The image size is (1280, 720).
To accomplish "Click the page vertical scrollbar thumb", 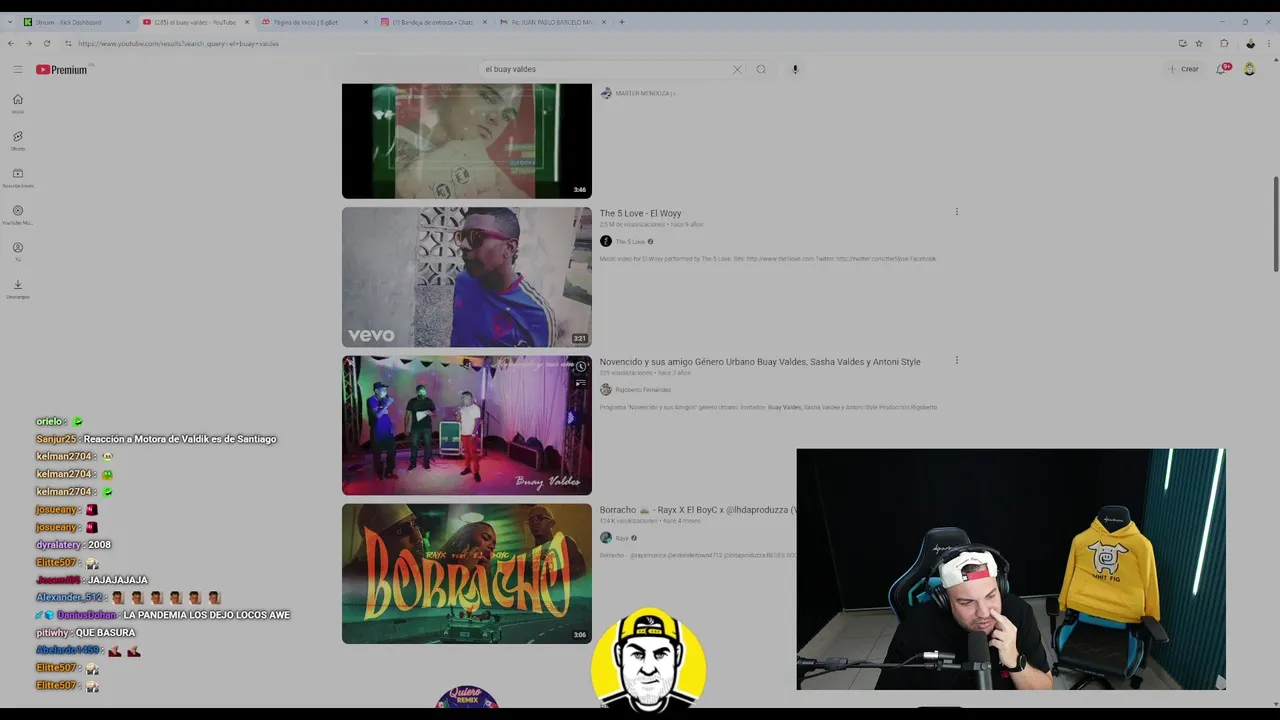I will pos(1275,224).
